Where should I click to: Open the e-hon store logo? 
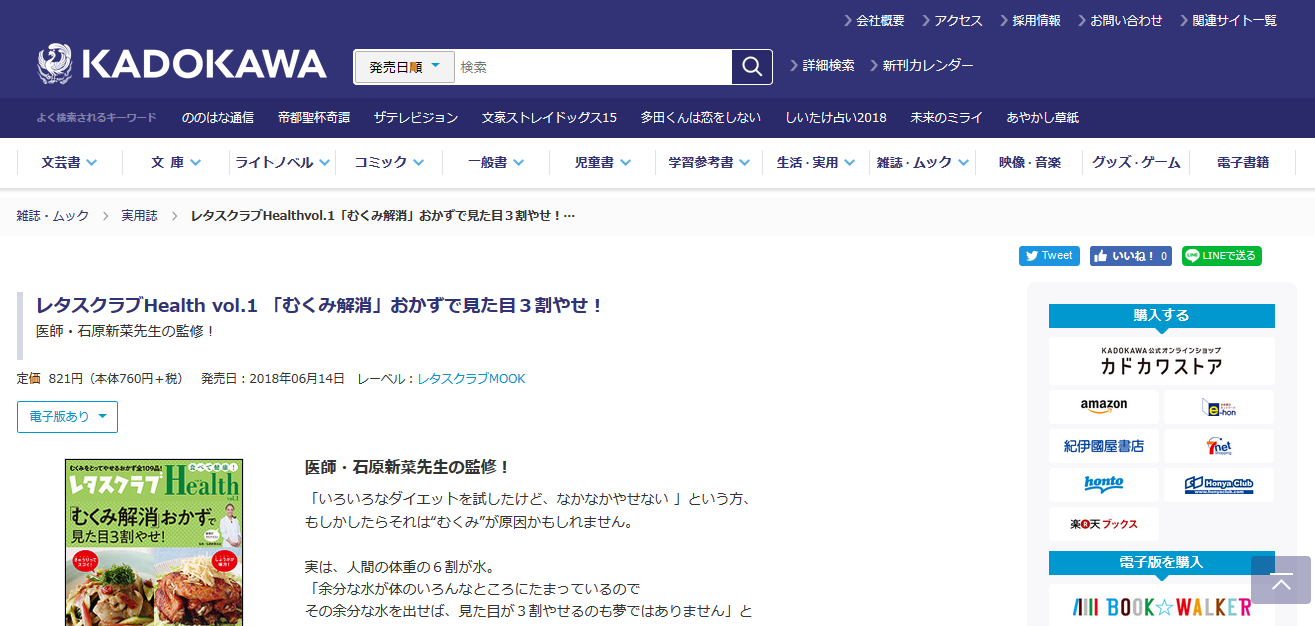pos(1219,406)
